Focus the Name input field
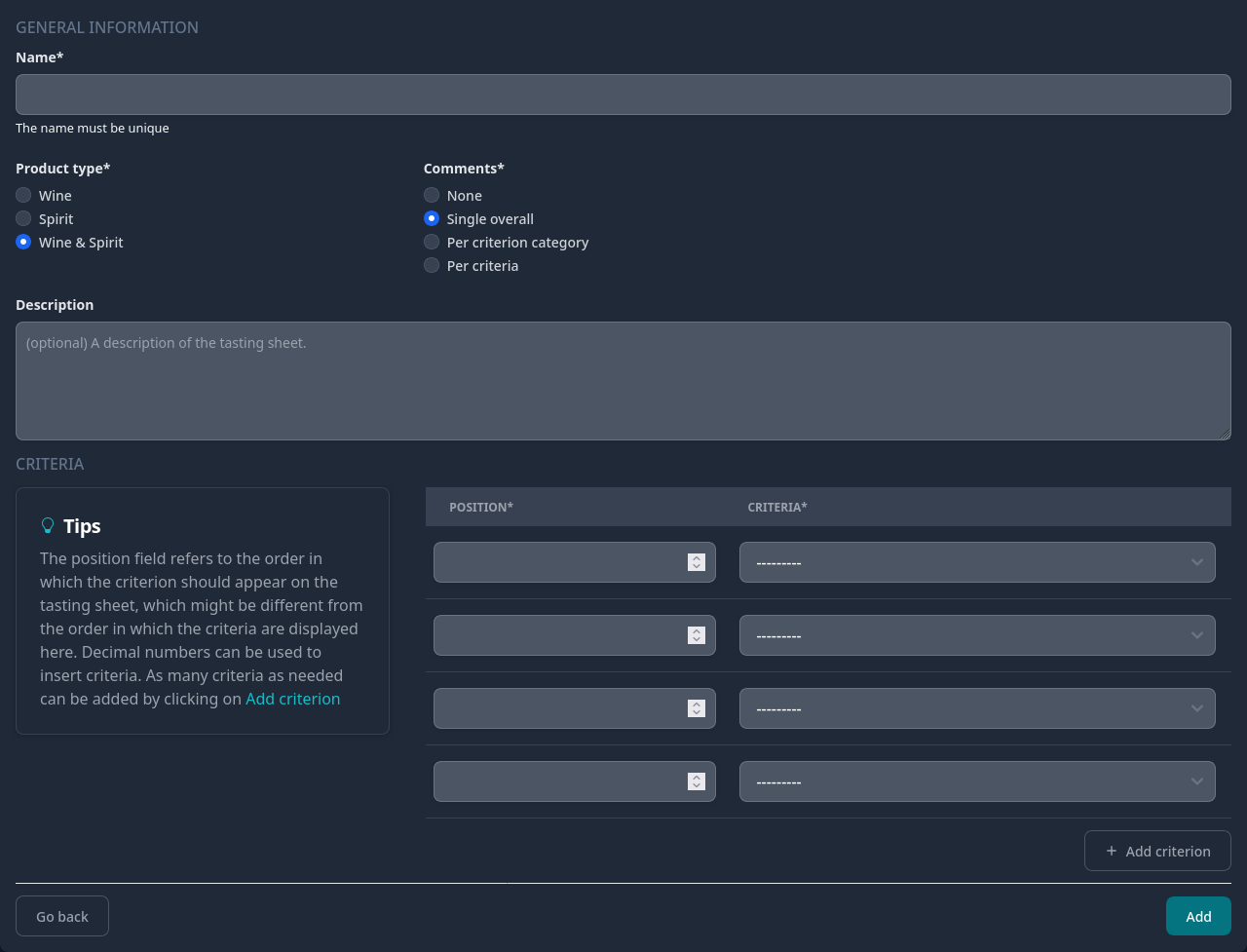1247x952 pixels. tap(623, 95)
